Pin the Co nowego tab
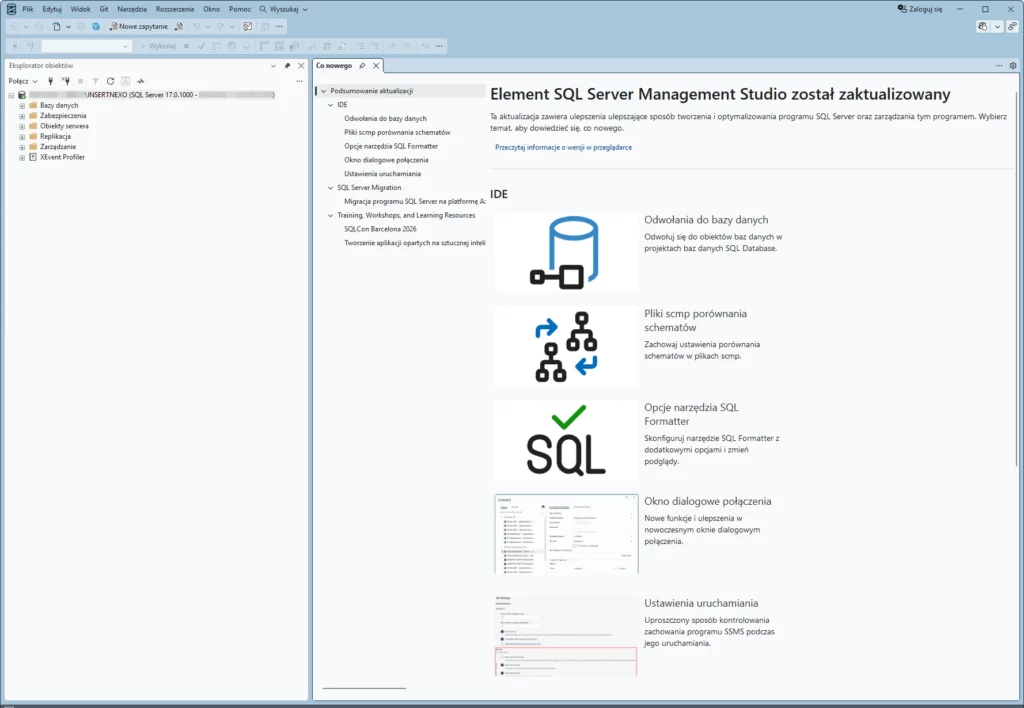 (x=362, y=65)
